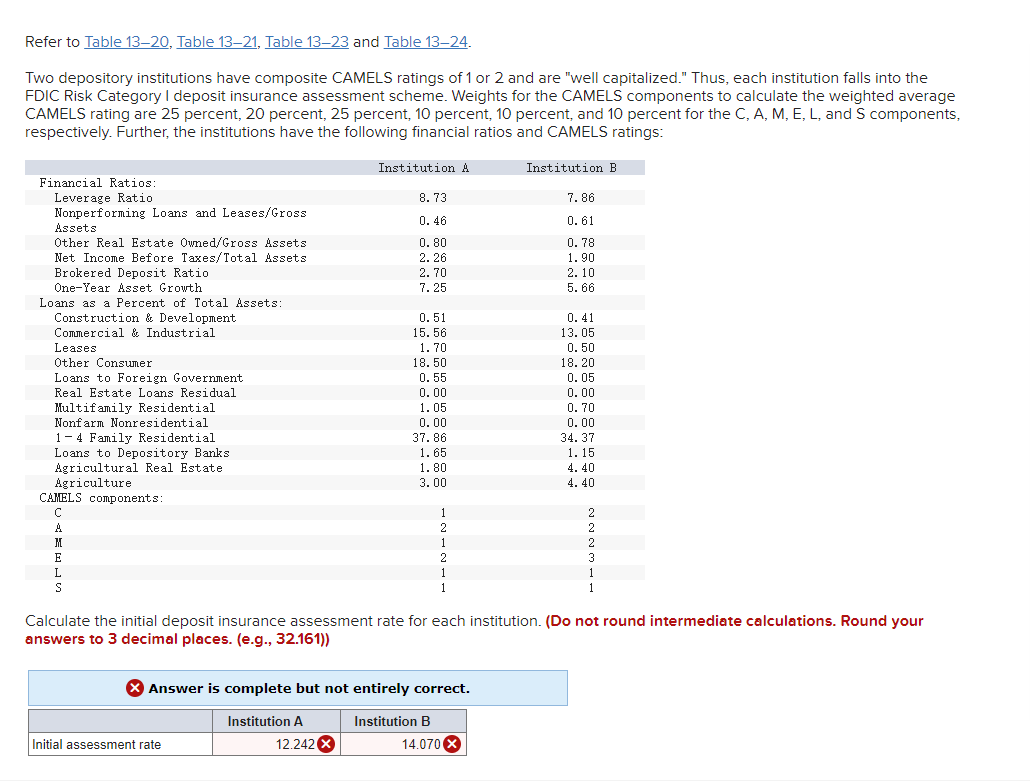
Task: Click the X icon in the answer status banner
Action: pos(136,687)
